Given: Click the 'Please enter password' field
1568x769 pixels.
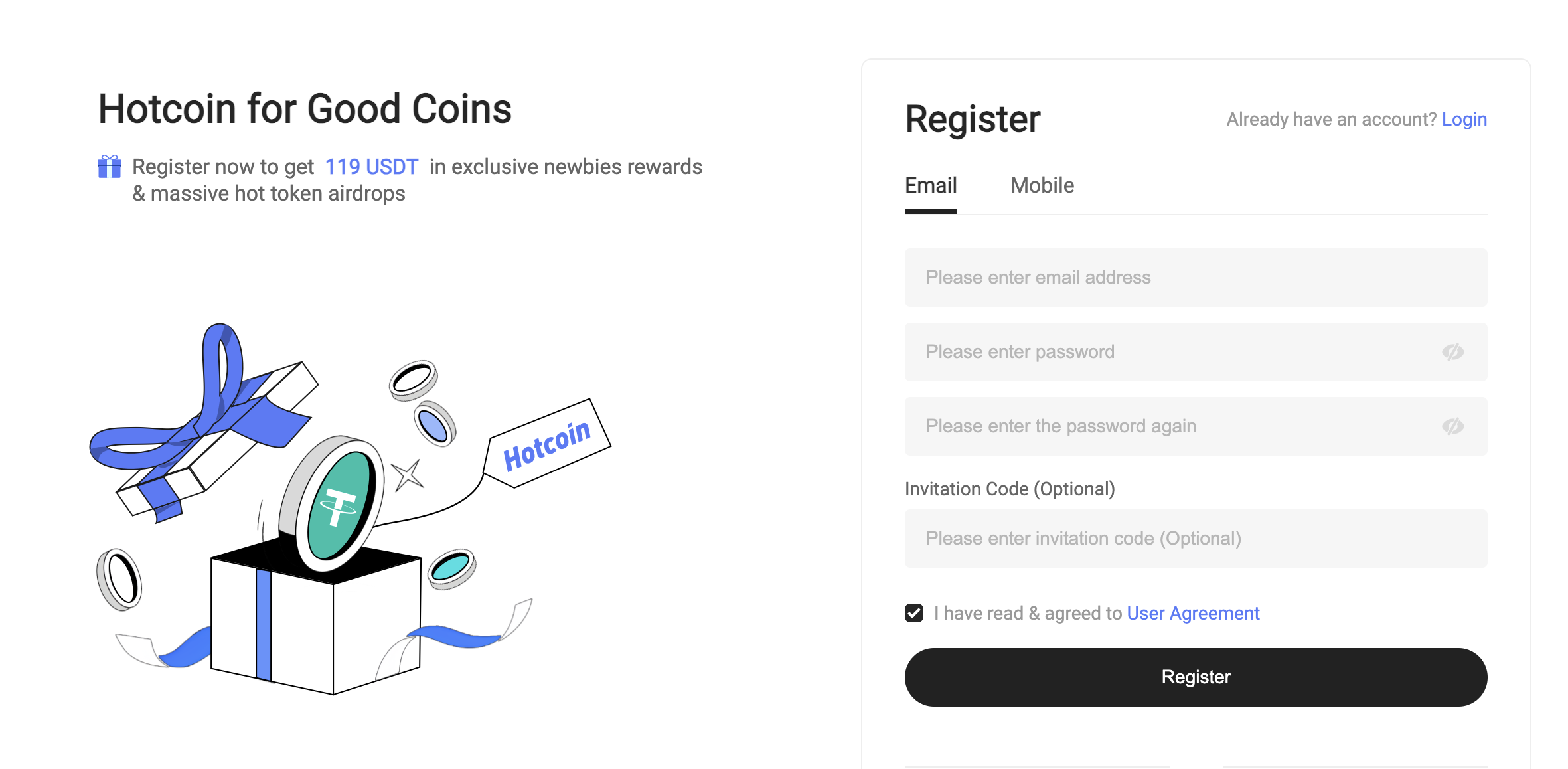Looking at the screenshot, I should (x=1162, y=352).
